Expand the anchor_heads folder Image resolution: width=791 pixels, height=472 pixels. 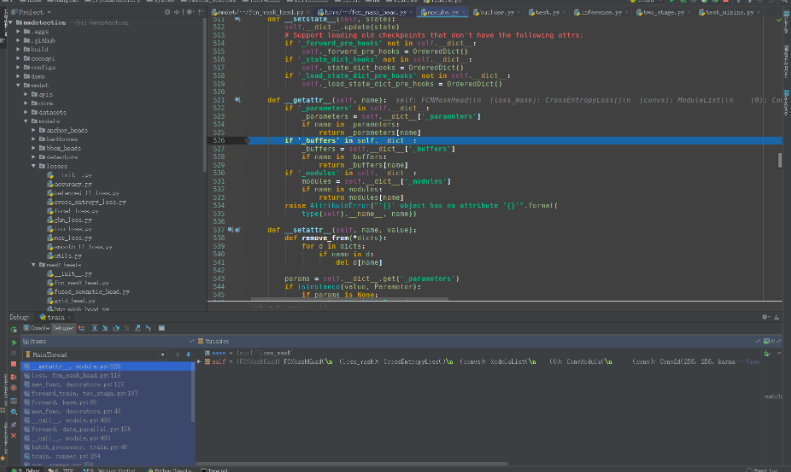coord(34,130)
